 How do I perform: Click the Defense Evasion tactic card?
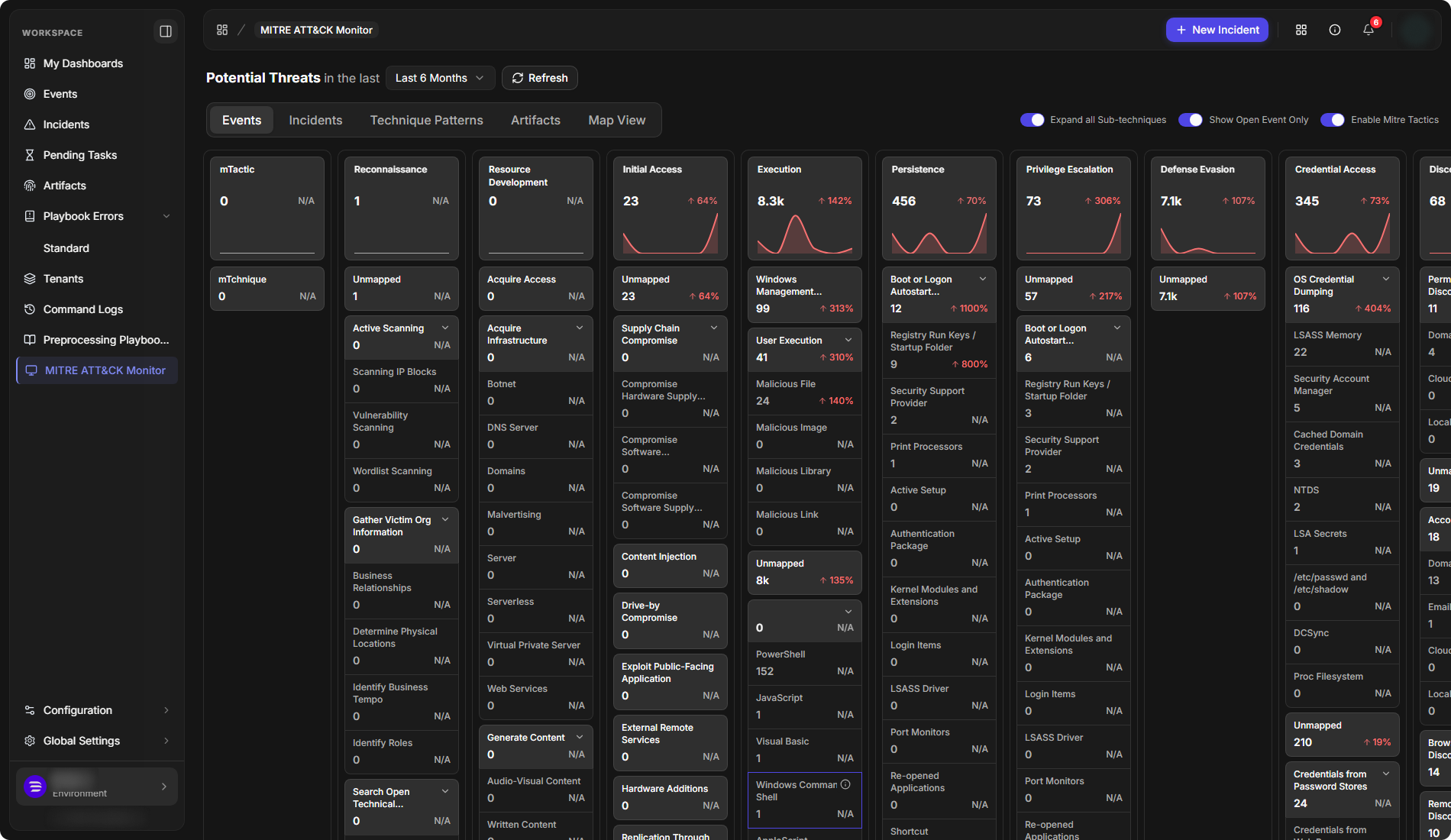(1208, 208)
